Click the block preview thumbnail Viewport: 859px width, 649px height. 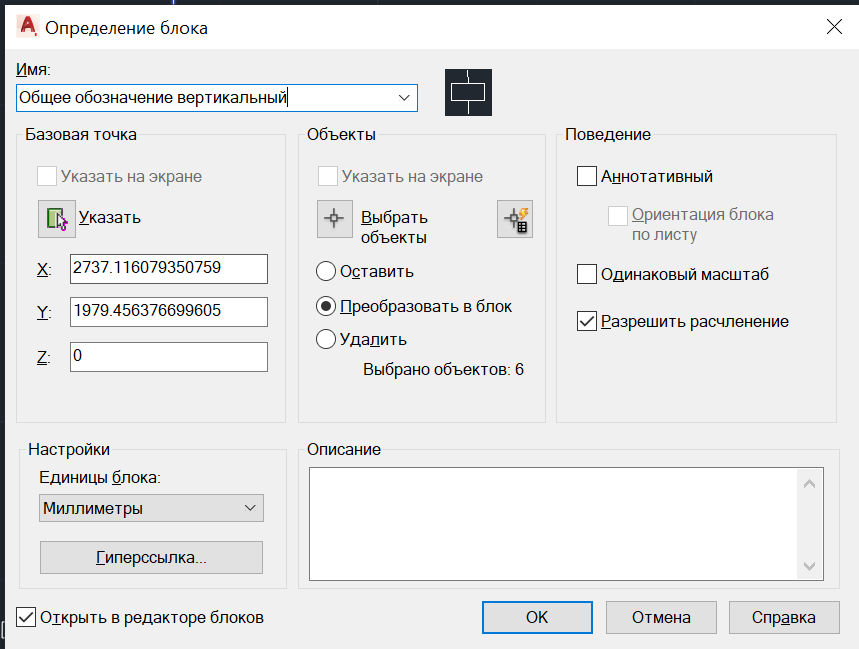click(468, 92)
